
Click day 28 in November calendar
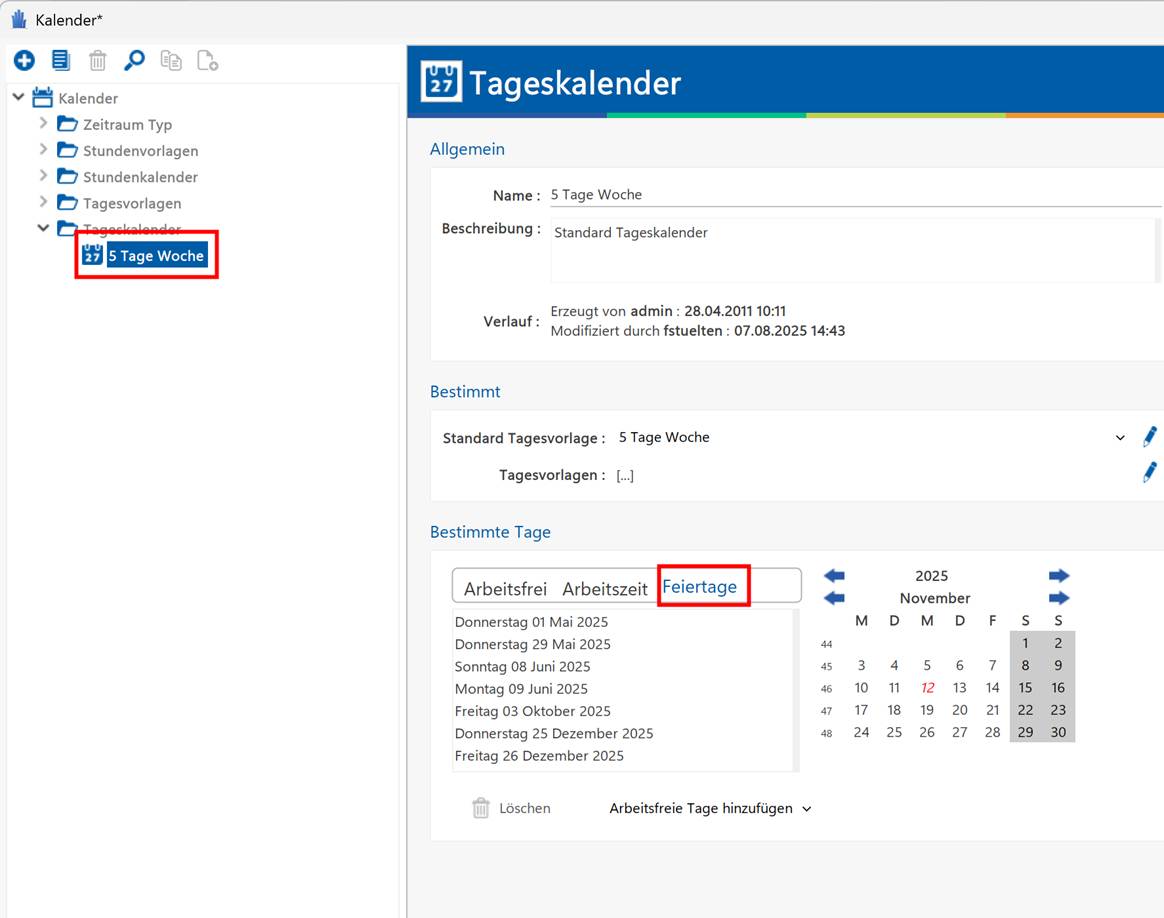(993, 732)
